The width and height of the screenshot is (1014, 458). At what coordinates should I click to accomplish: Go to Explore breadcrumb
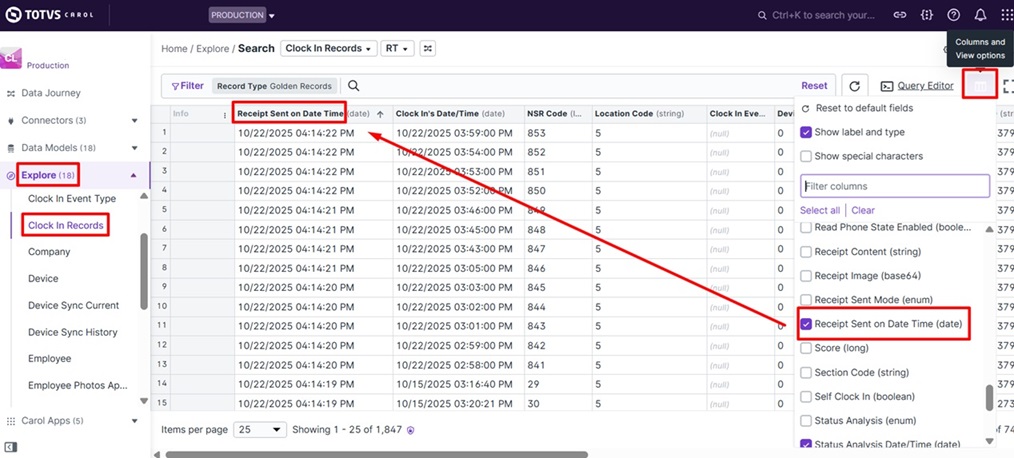coord(213,49)
